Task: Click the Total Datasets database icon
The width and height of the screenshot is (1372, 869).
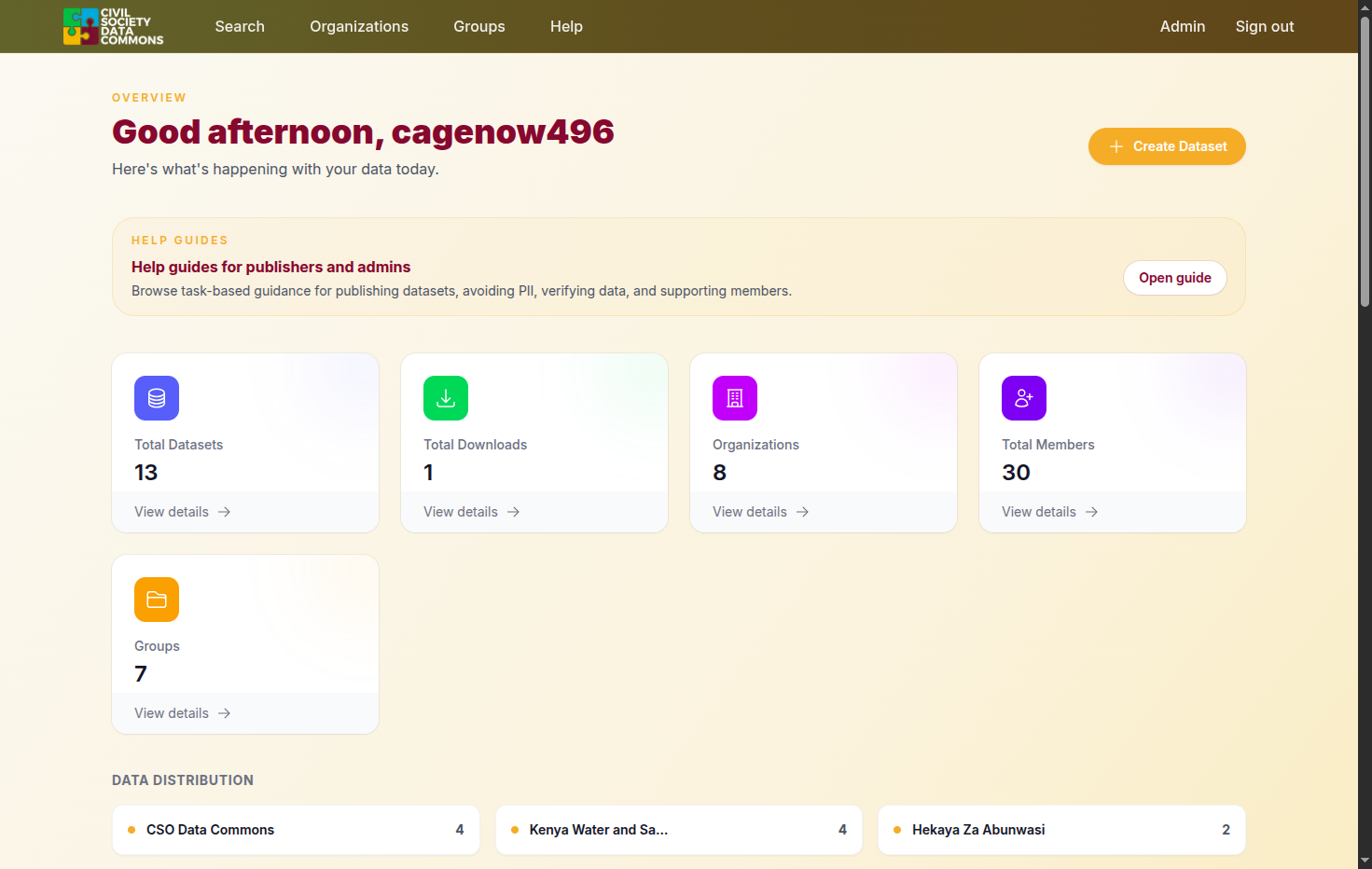Action: click(157, 398)
